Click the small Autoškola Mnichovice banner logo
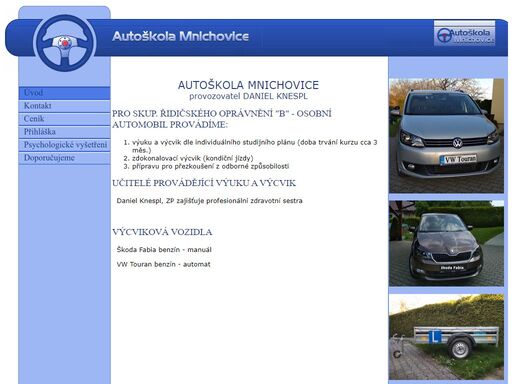The width and height of the screenshot is (512, 384). 464,33
